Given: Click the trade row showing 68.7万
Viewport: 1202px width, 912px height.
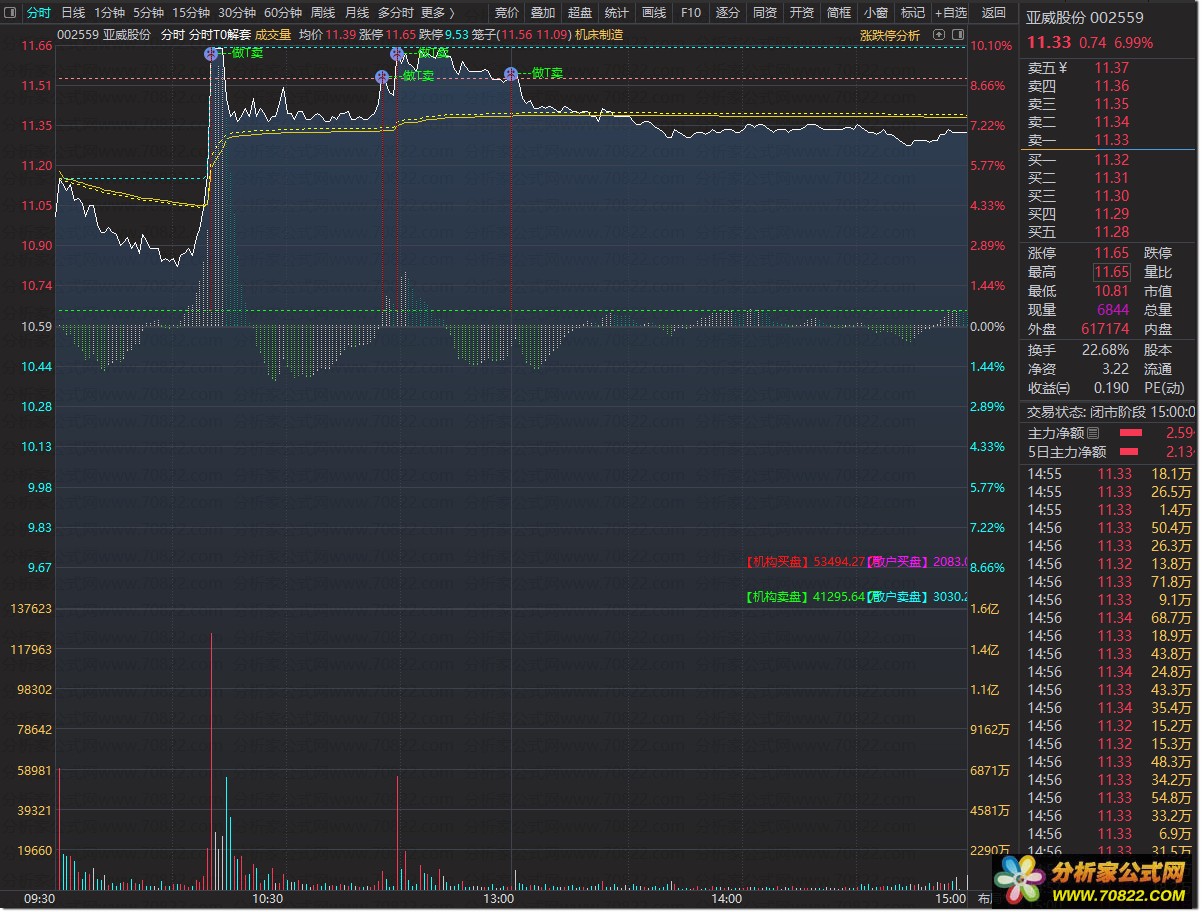Looking at the screenshot, I should coord(1110,618).
